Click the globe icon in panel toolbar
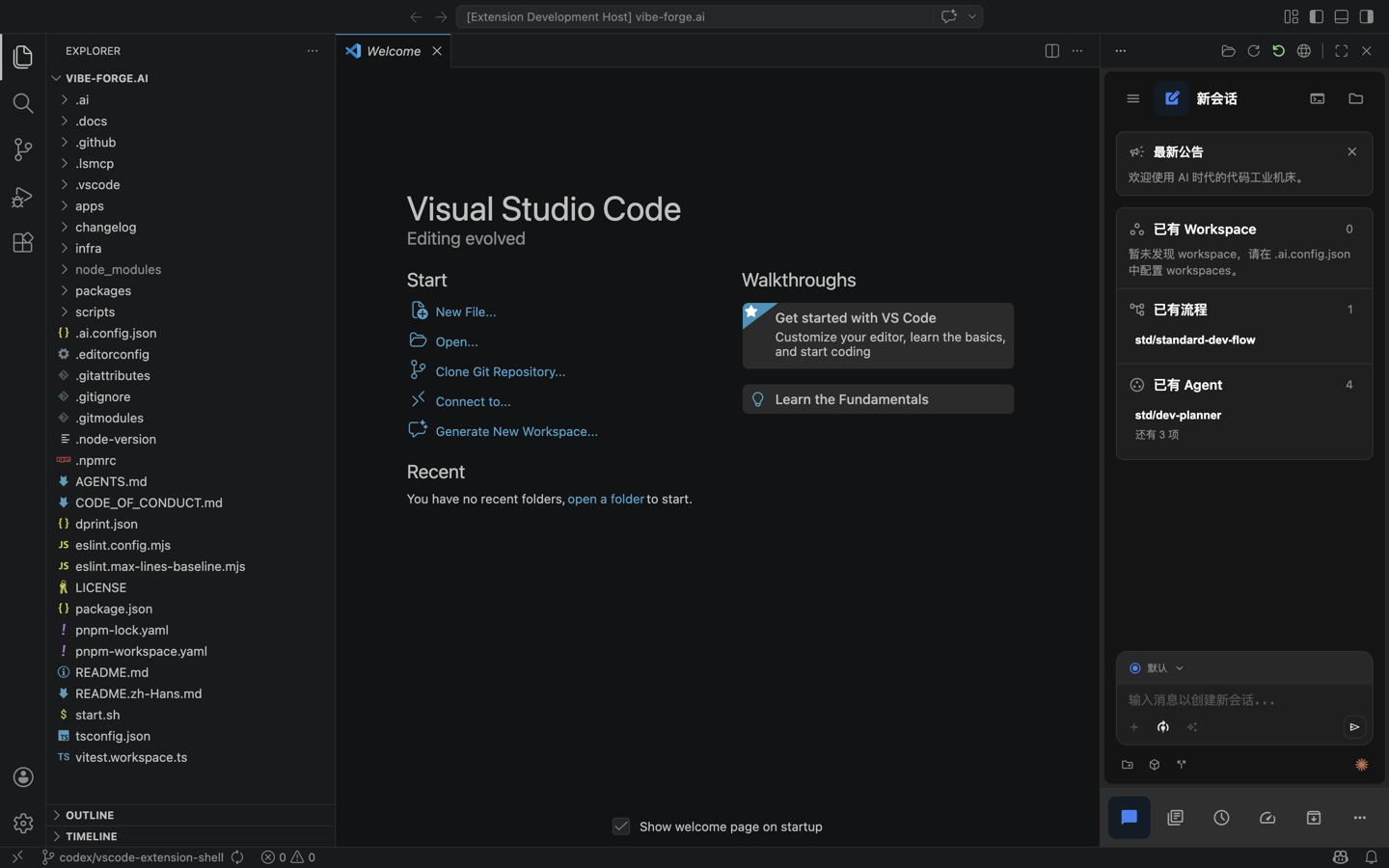The height and width of the screenshot is (868, 1389). (x=1304, y=51)
